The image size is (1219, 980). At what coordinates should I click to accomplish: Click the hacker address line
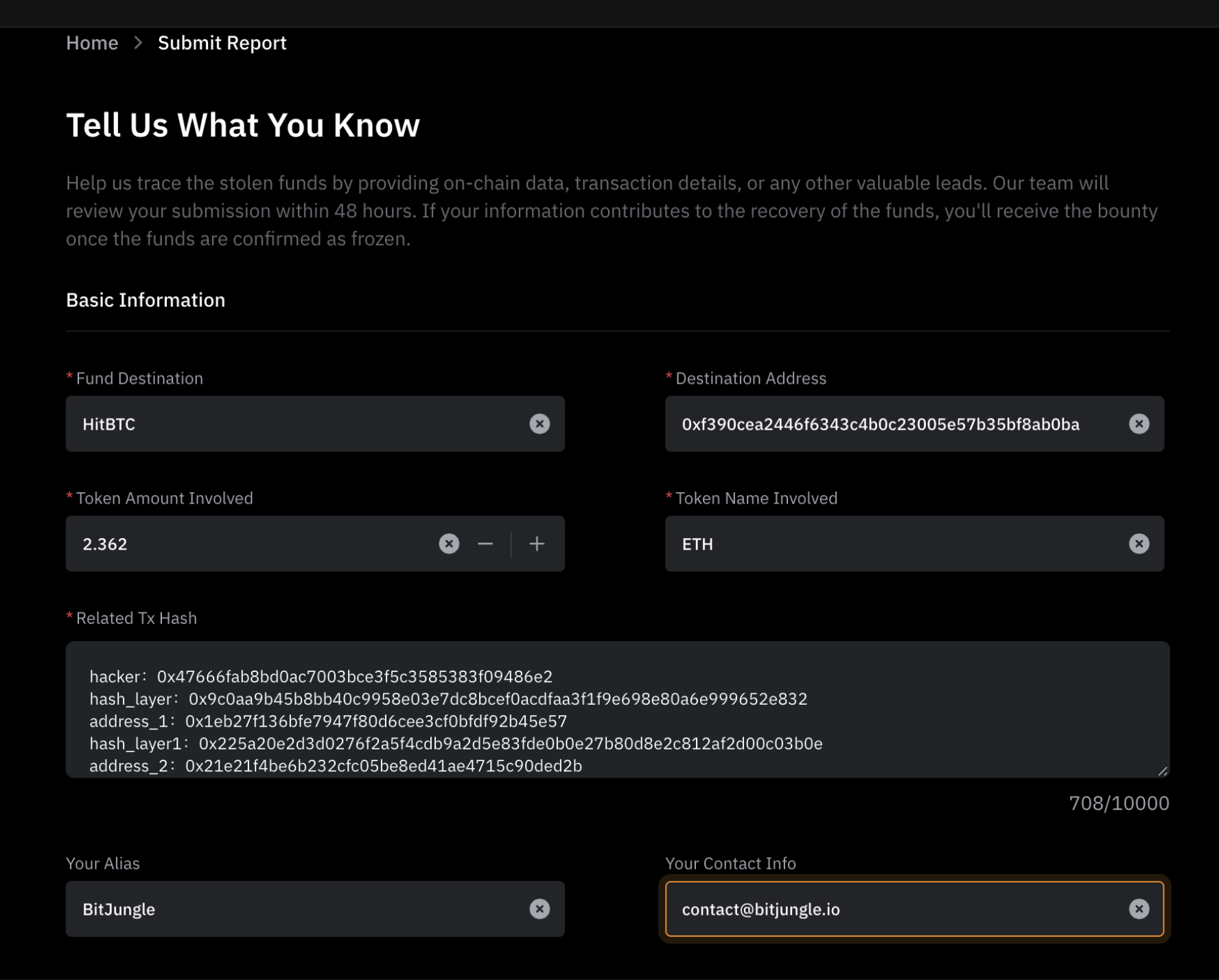321,677
